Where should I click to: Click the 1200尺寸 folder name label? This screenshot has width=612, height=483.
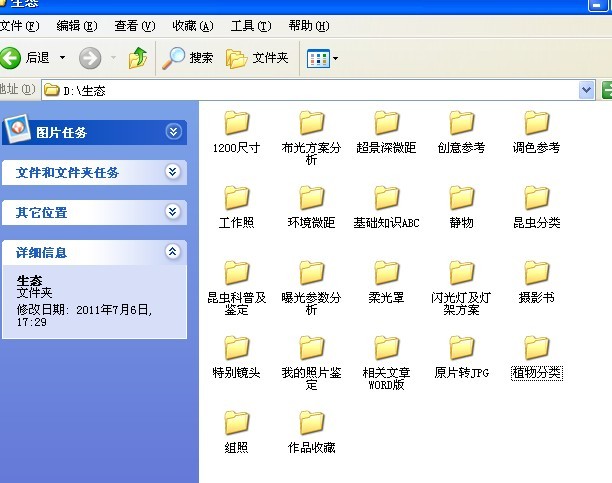[x=237, y=148]
